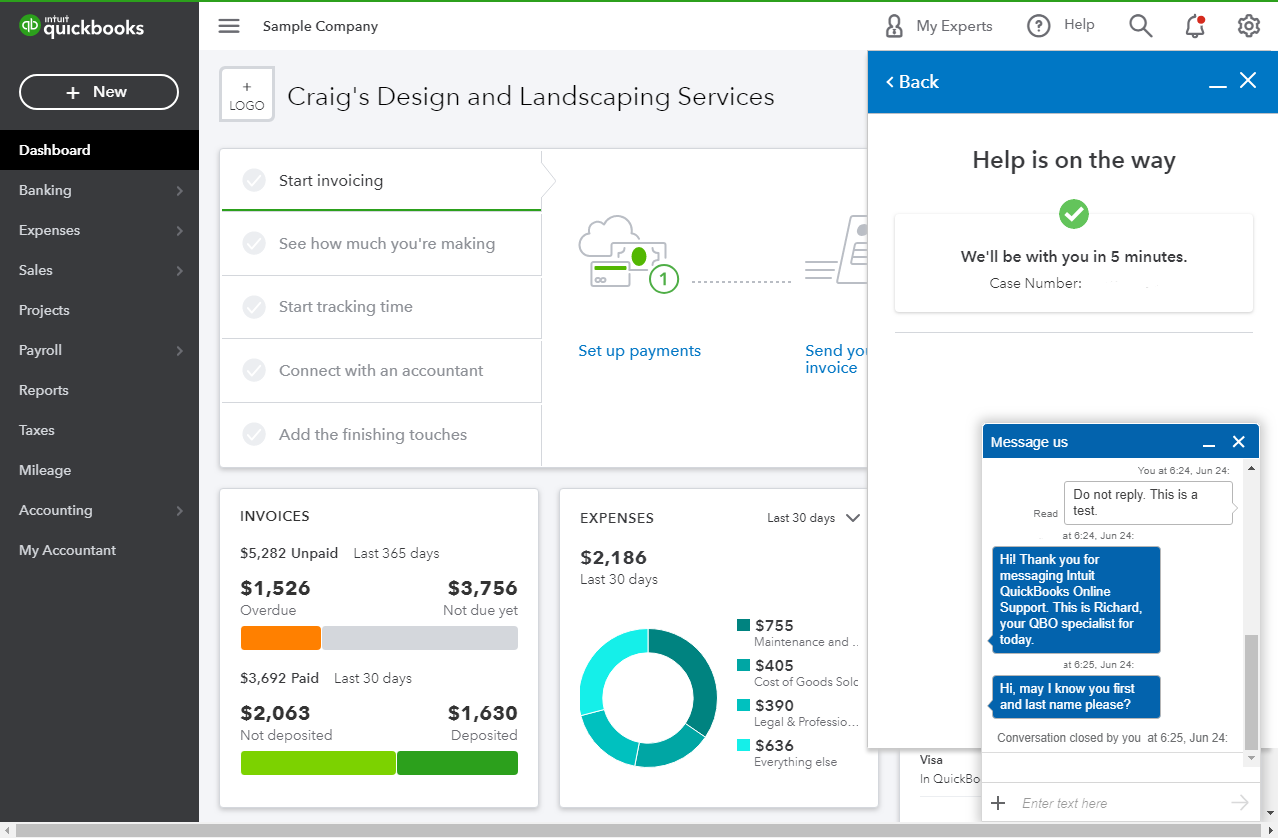Click the See how much you're making check circle
The height and width of the screenshot is (838, 1278).
(254, 244)
